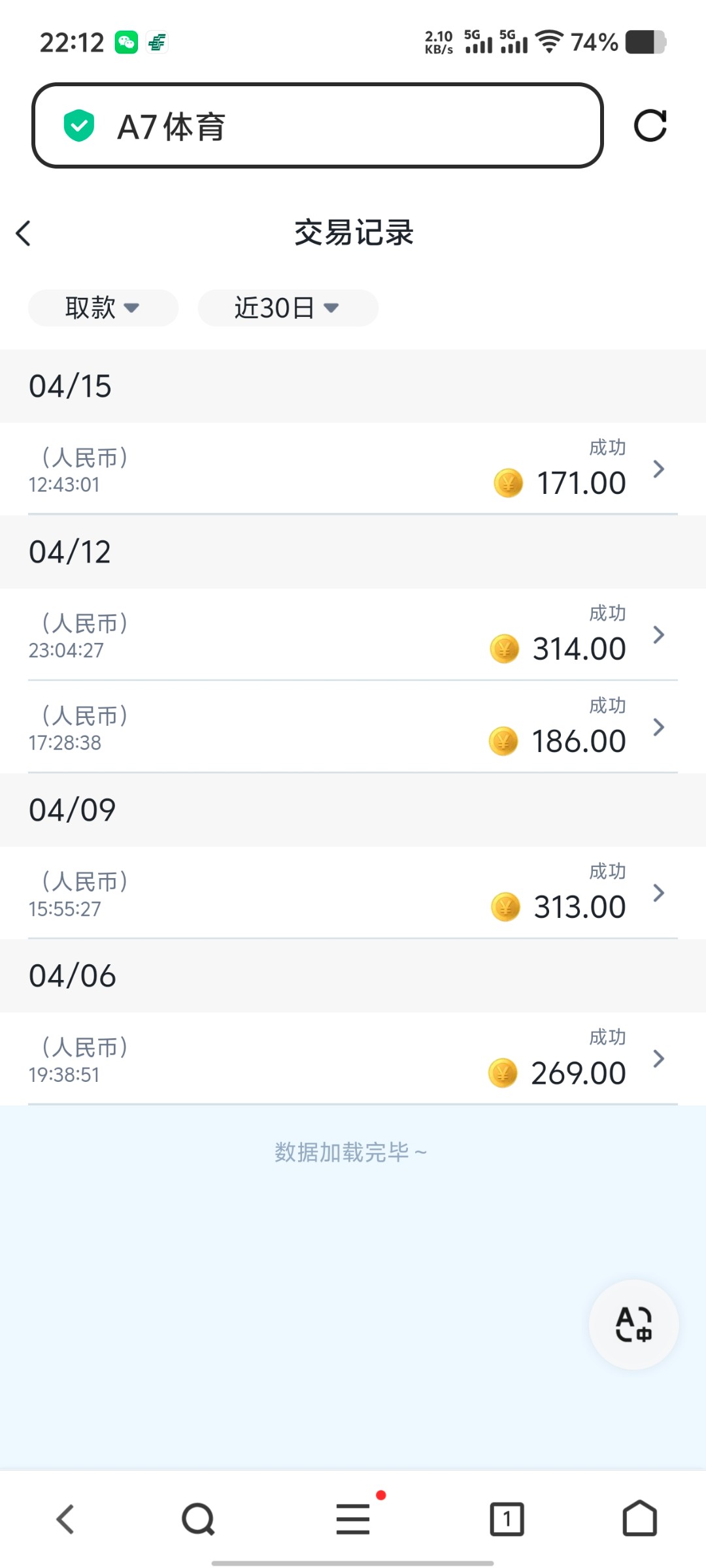Expand details of the 314.00 withdrawal
706x1568 pixels.
click(x=658, y=635)
